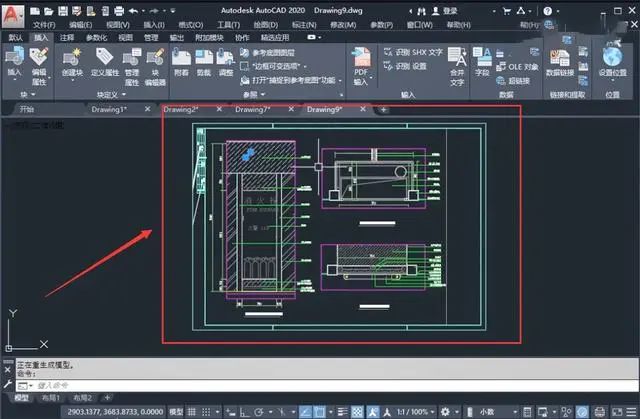The width and height of the screenshot is (640, 419).
Task: Click the OLE 对象 button
Action: pos(517,67)
